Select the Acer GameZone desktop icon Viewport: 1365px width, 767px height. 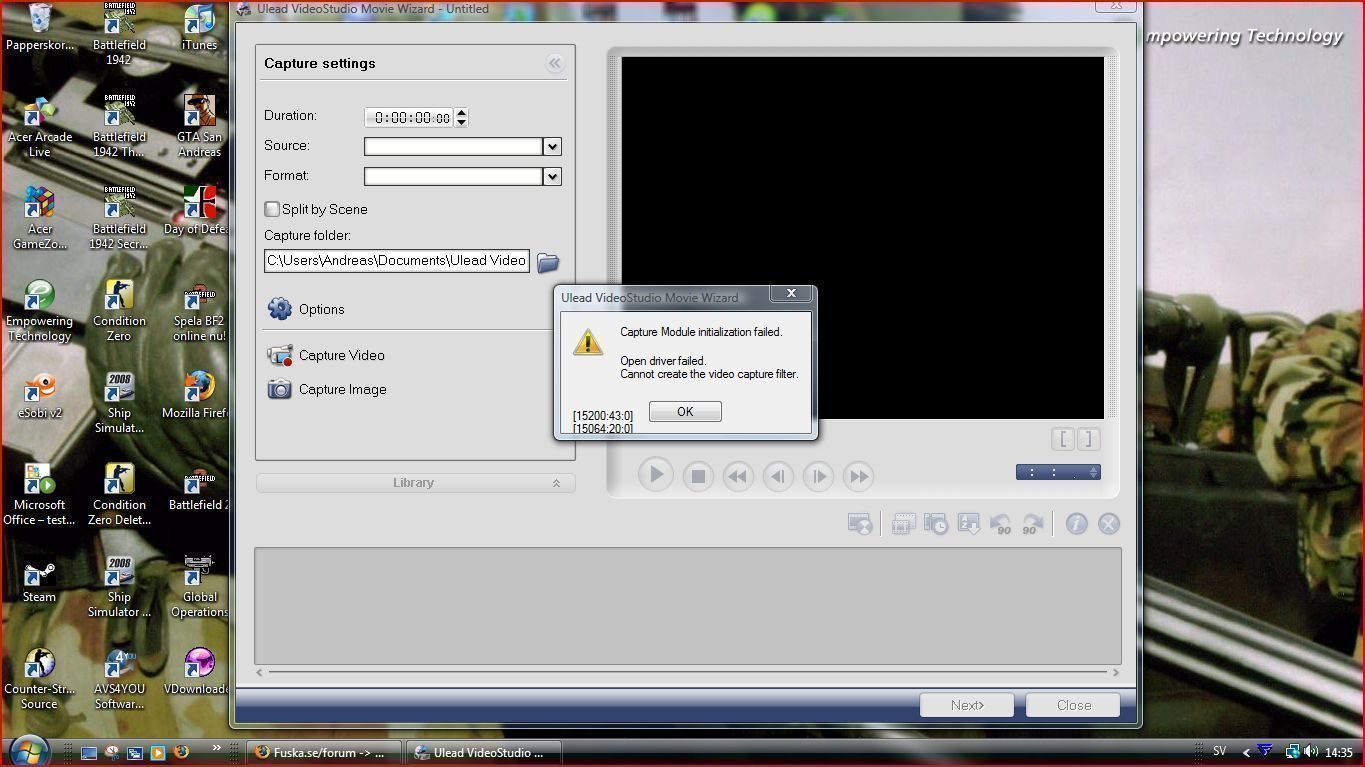click(39, 218)
